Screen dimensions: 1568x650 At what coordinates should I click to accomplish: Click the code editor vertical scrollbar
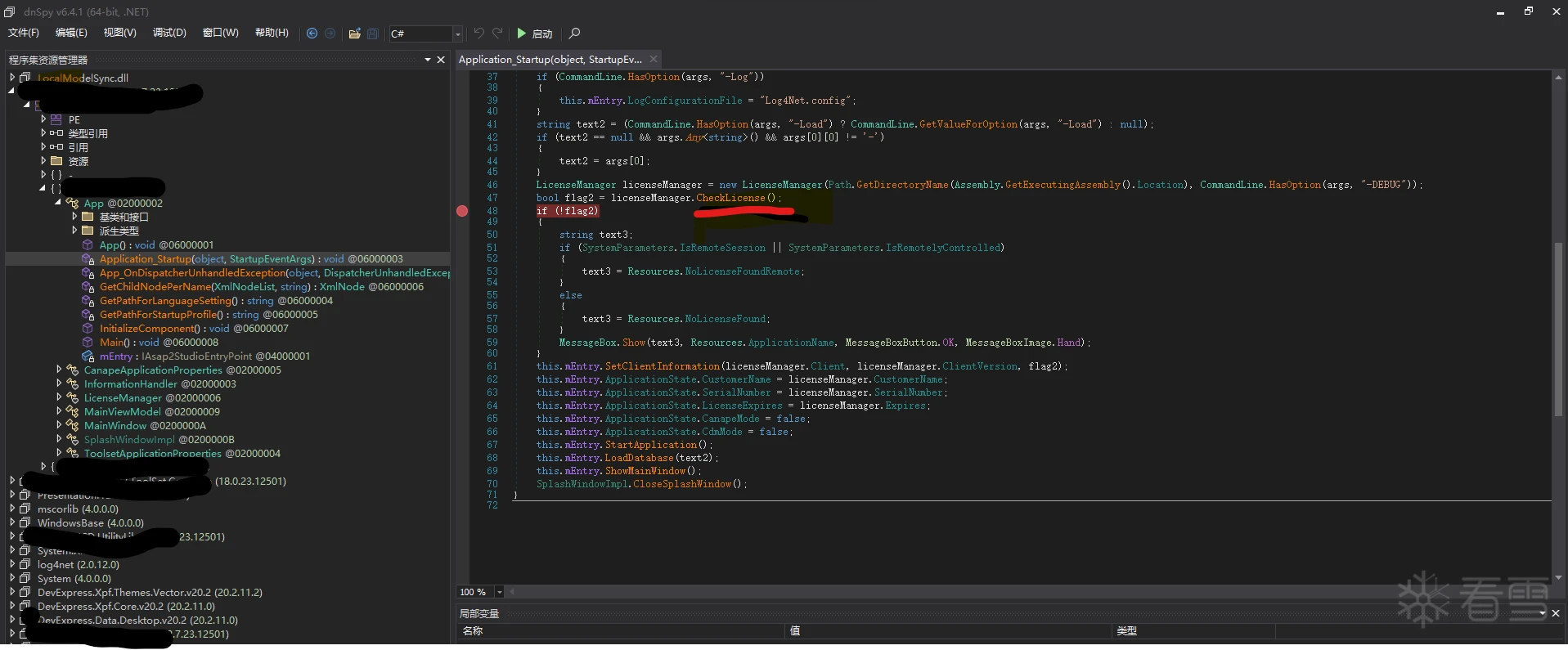1558,327
